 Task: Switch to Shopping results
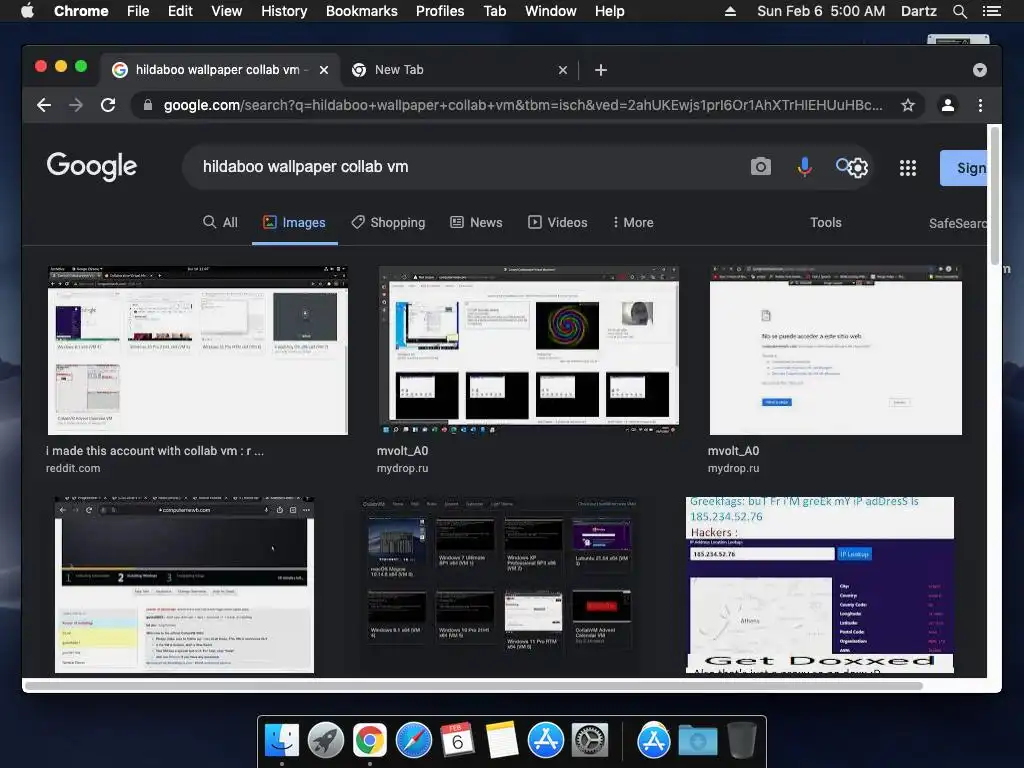[x=388, y=222]
